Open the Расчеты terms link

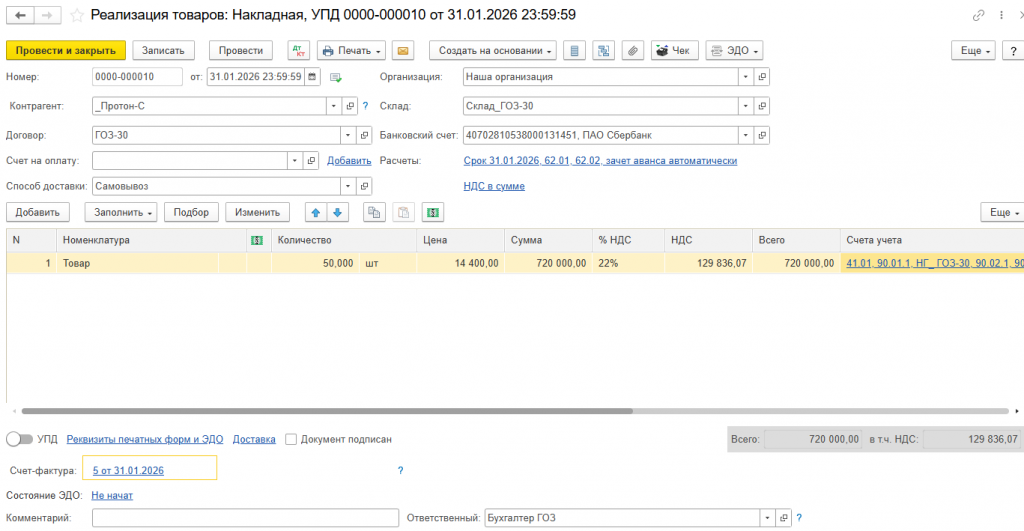(600, 161)
